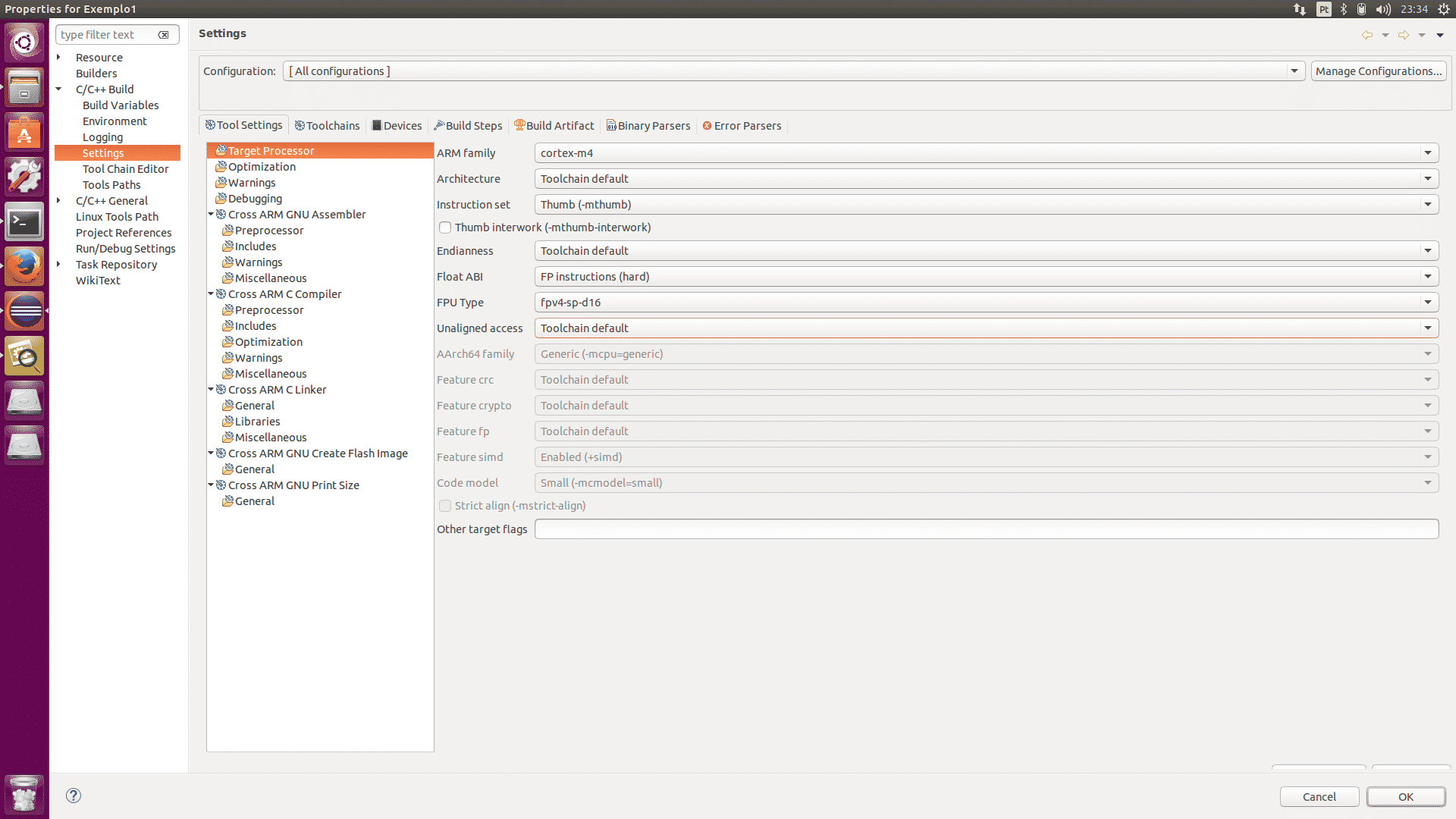The height and width of the screenshot is (819, 1456).
Task: Open Firefox from the Ubuntu dock
Action: tap(24, 266)
